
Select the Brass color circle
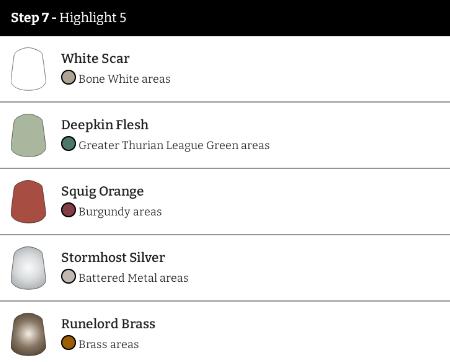68,343
